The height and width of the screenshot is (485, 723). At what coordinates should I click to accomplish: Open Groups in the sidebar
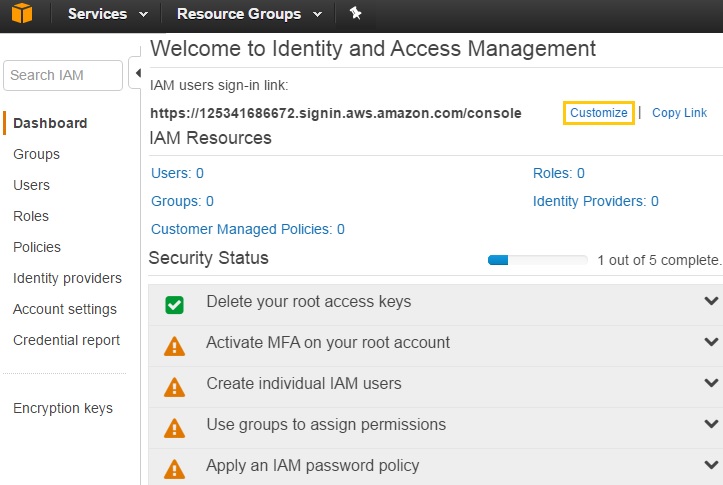click(x=36, y=154)
